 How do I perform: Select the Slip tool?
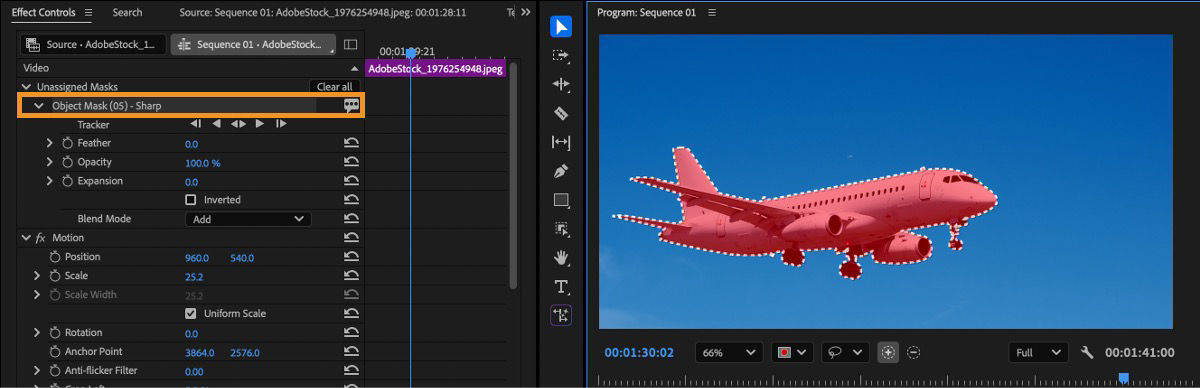561,143
